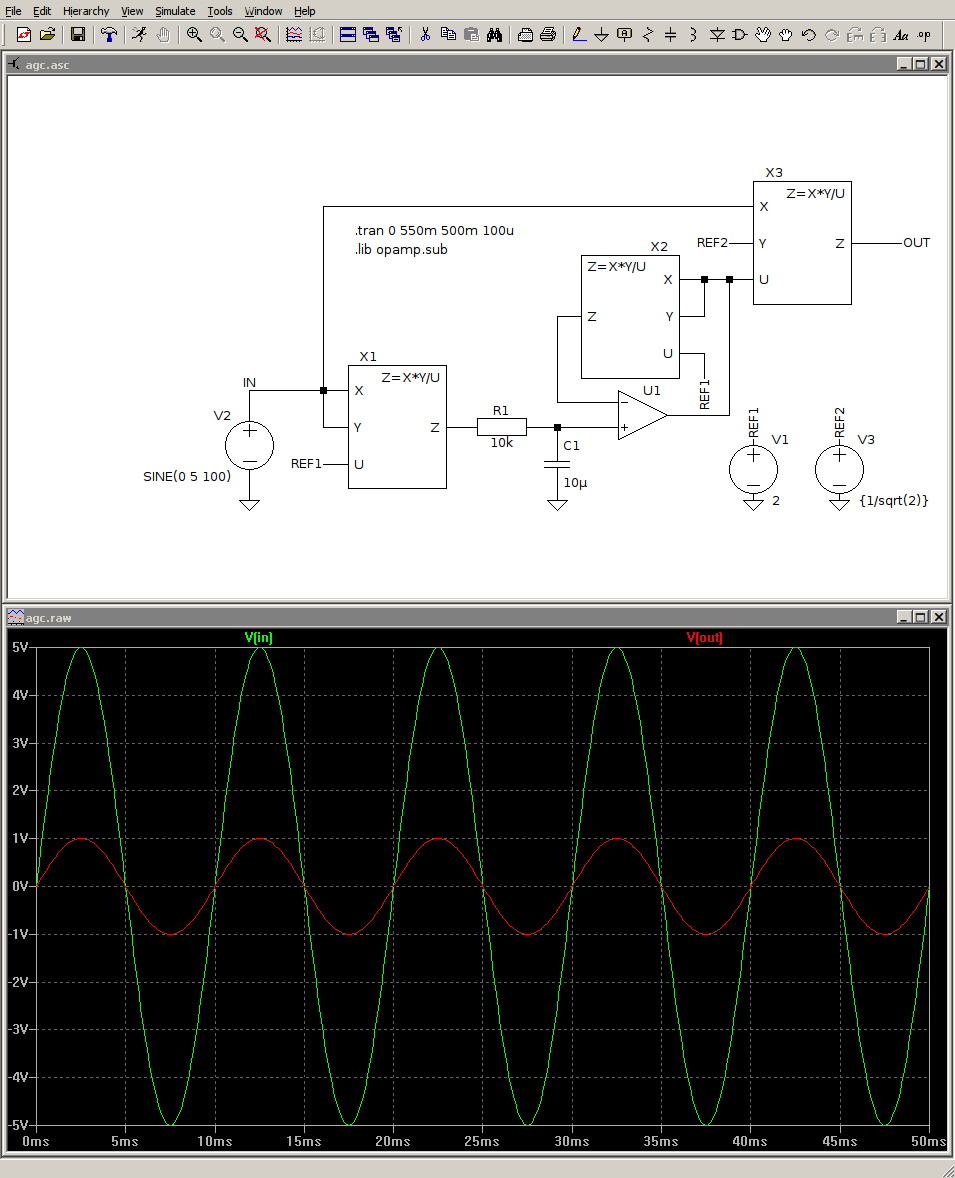Click the 5V vertical axis label

20,647
